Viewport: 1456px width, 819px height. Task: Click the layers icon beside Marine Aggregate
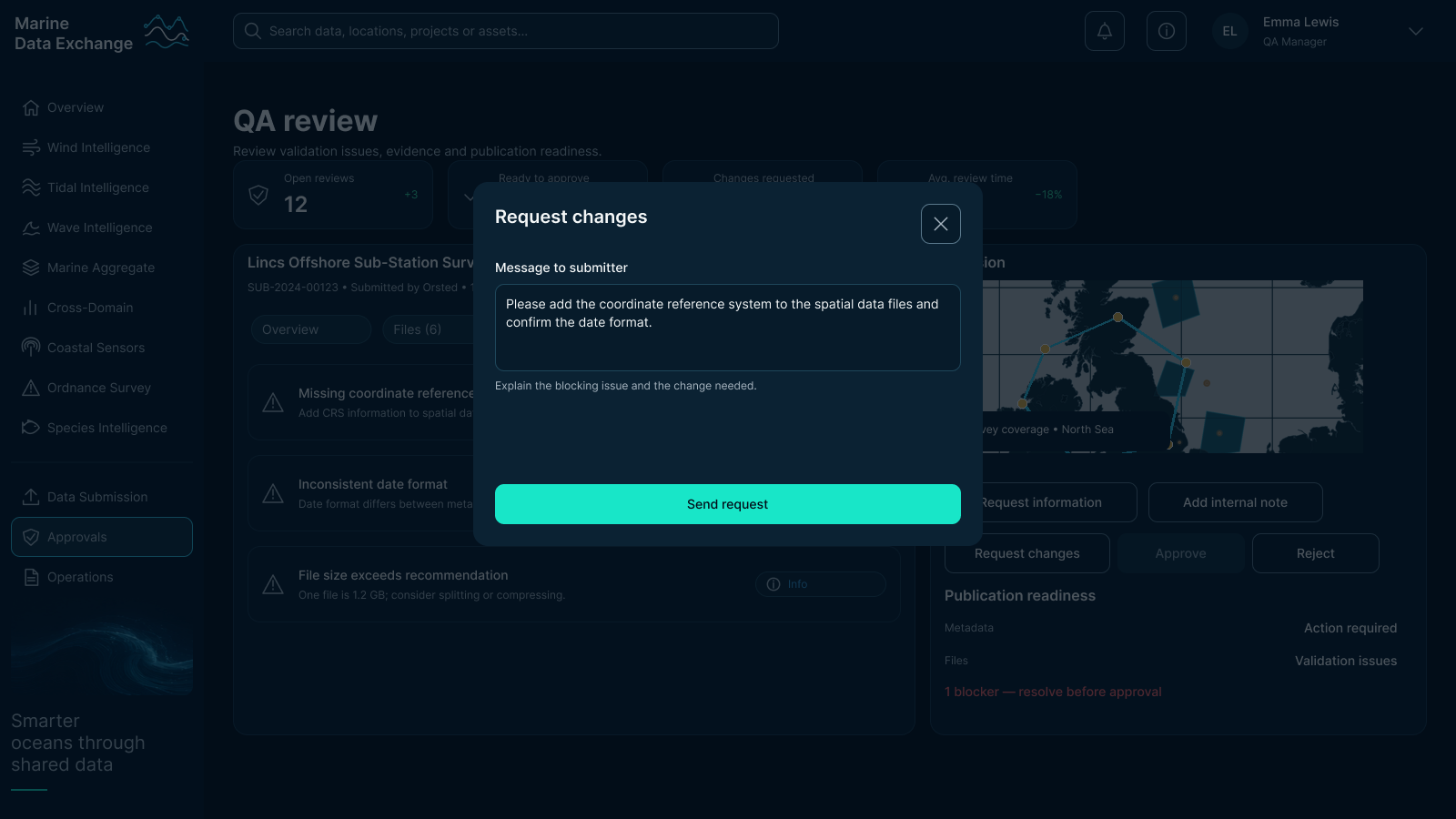point(31,268)
